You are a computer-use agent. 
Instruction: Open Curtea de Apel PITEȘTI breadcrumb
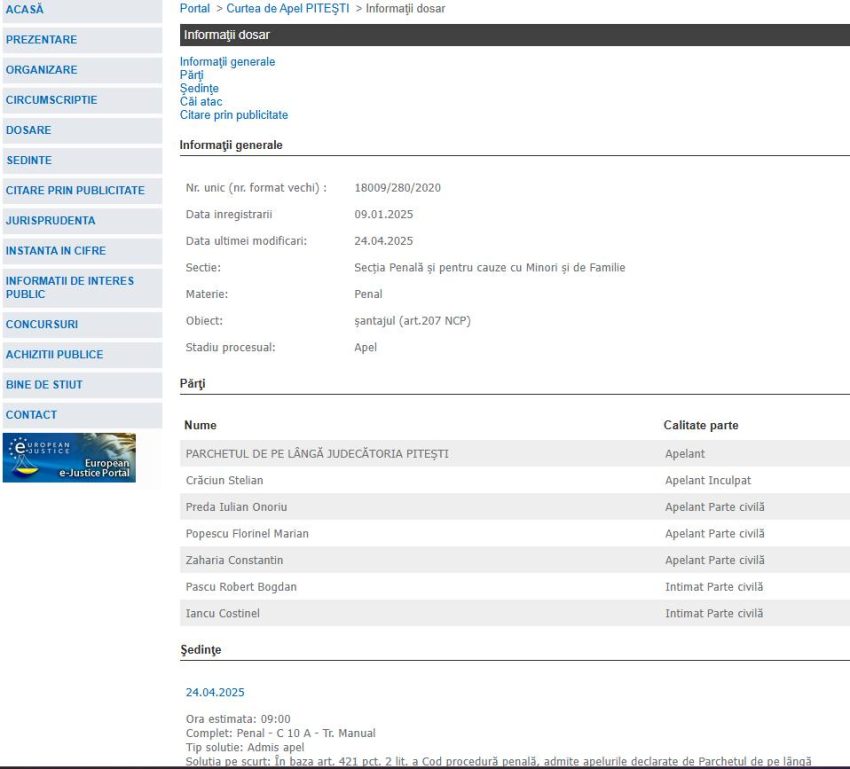pyautogui.click(x=288, y=9)
